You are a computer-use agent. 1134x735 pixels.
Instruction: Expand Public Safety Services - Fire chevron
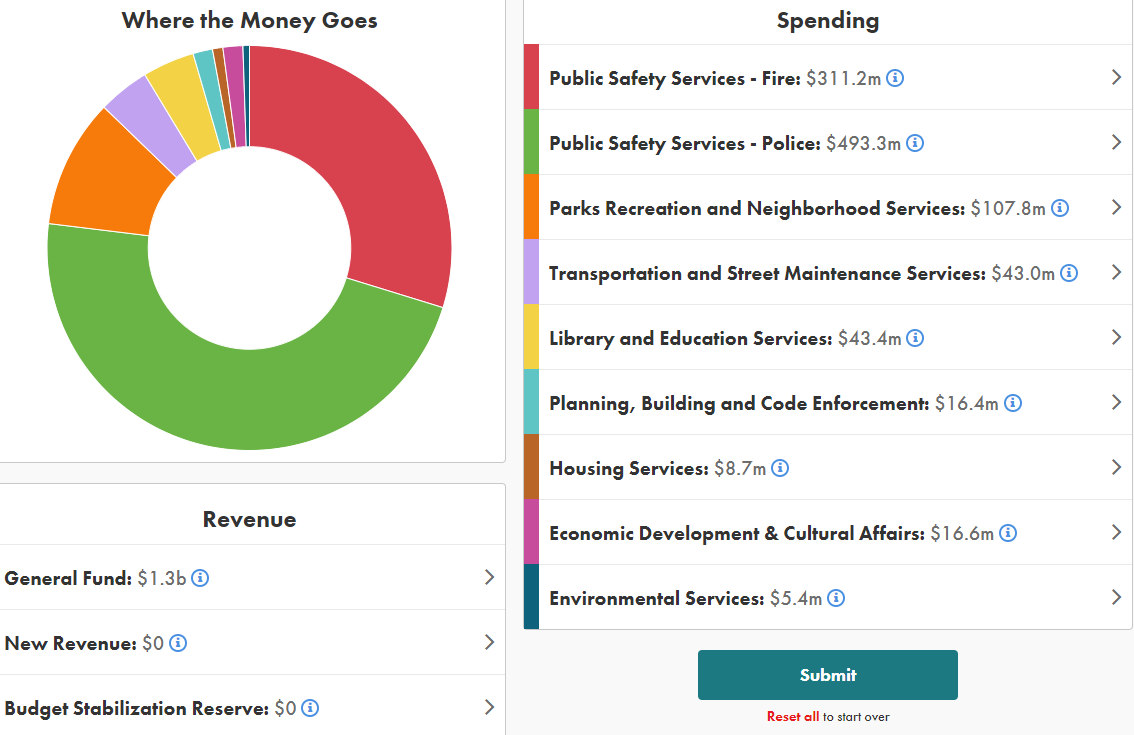(1116, 77)
